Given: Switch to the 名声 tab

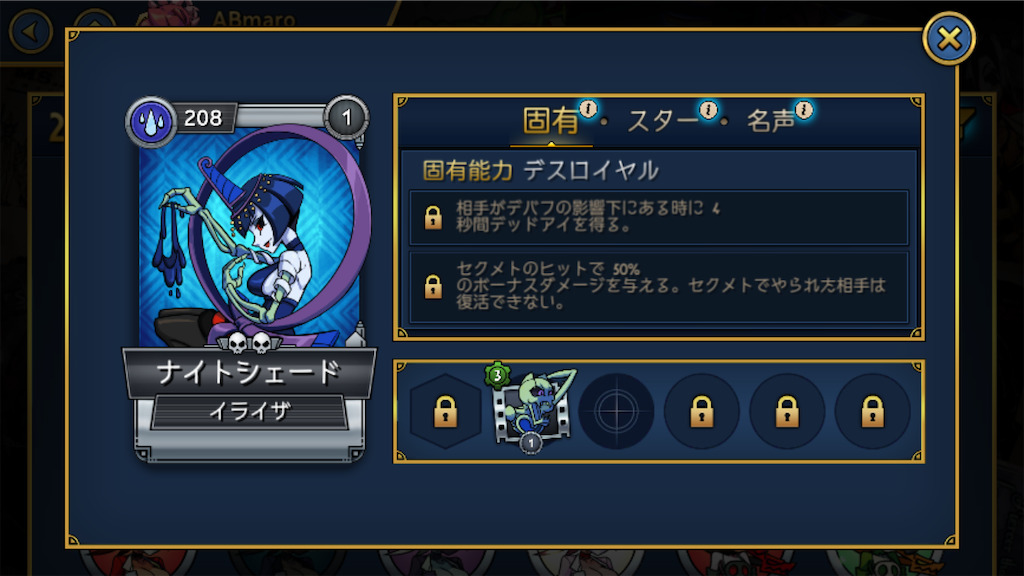Looking at the screenshot, I should tap(771, 121).
